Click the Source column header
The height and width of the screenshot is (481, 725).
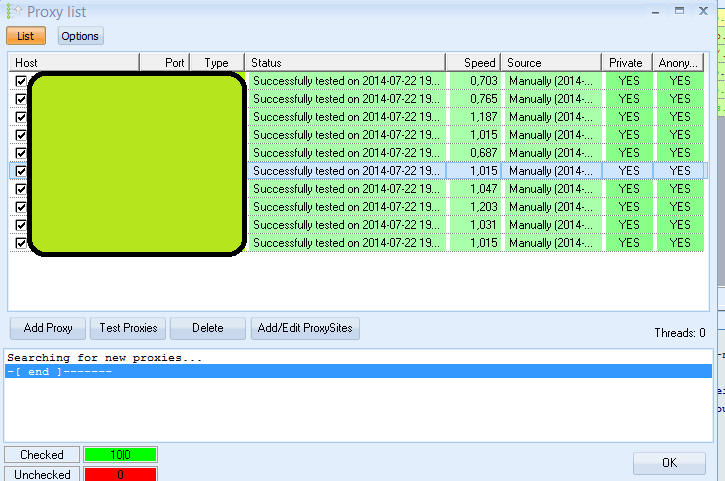[x=550, y=63]
